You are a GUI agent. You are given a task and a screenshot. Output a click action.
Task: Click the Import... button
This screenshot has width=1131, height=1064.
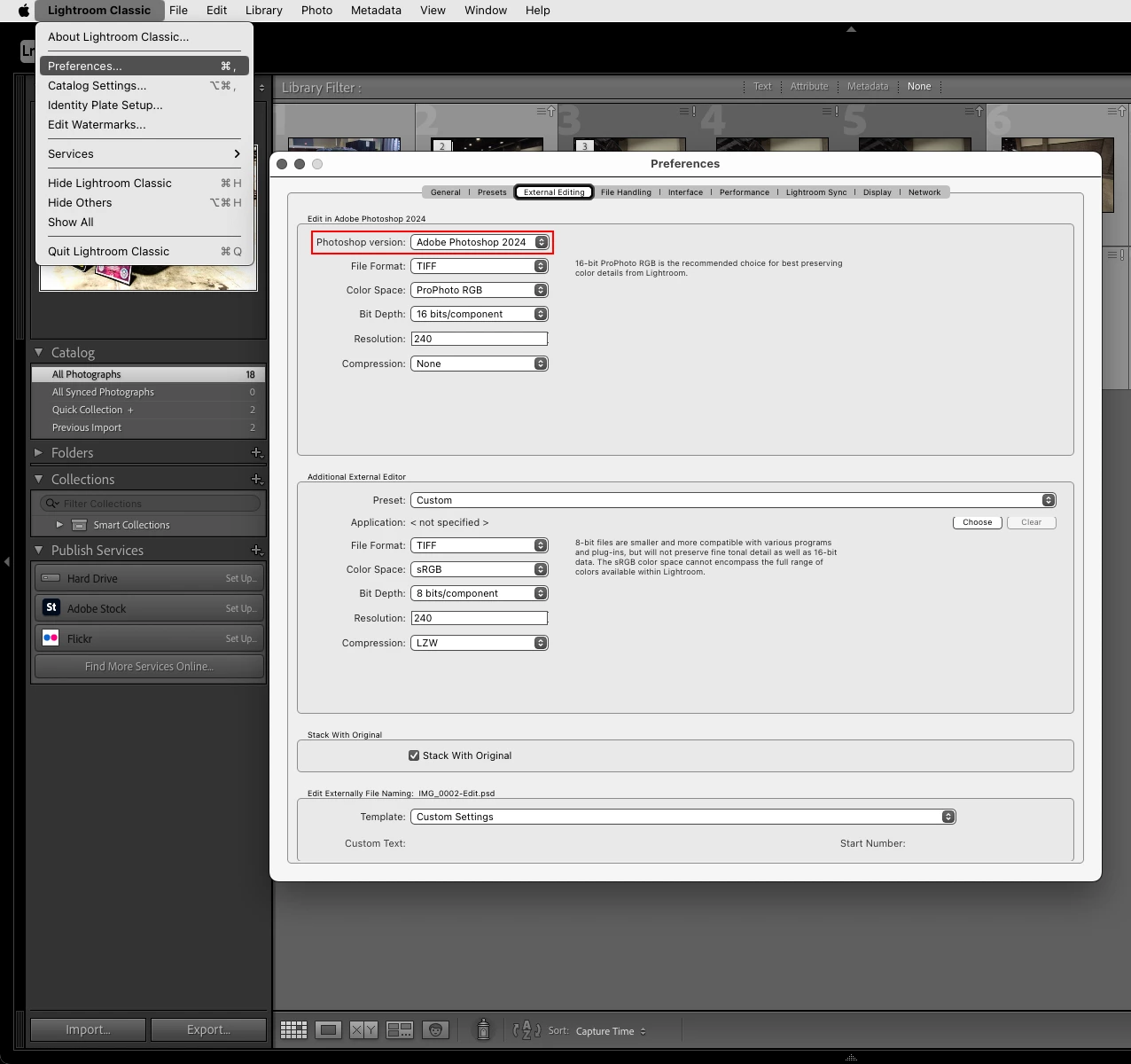click(88, 1029)
